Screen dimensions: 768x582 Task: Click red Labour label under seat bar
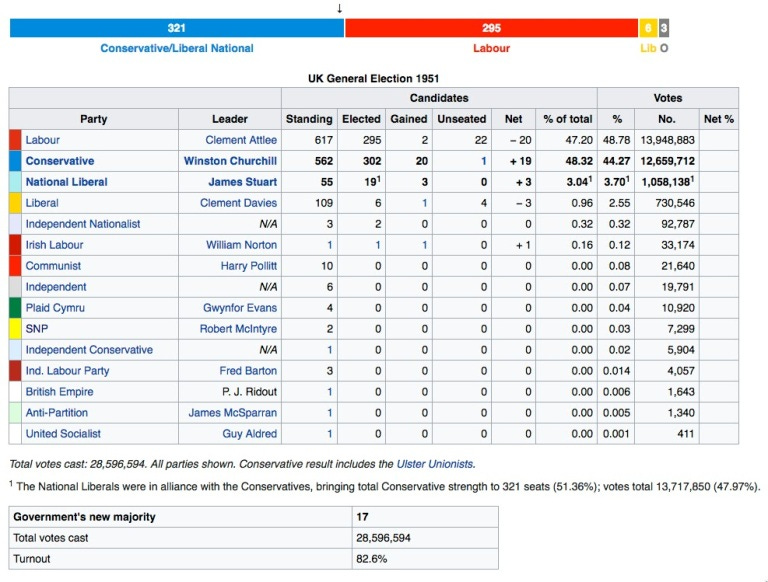point(491,48)
